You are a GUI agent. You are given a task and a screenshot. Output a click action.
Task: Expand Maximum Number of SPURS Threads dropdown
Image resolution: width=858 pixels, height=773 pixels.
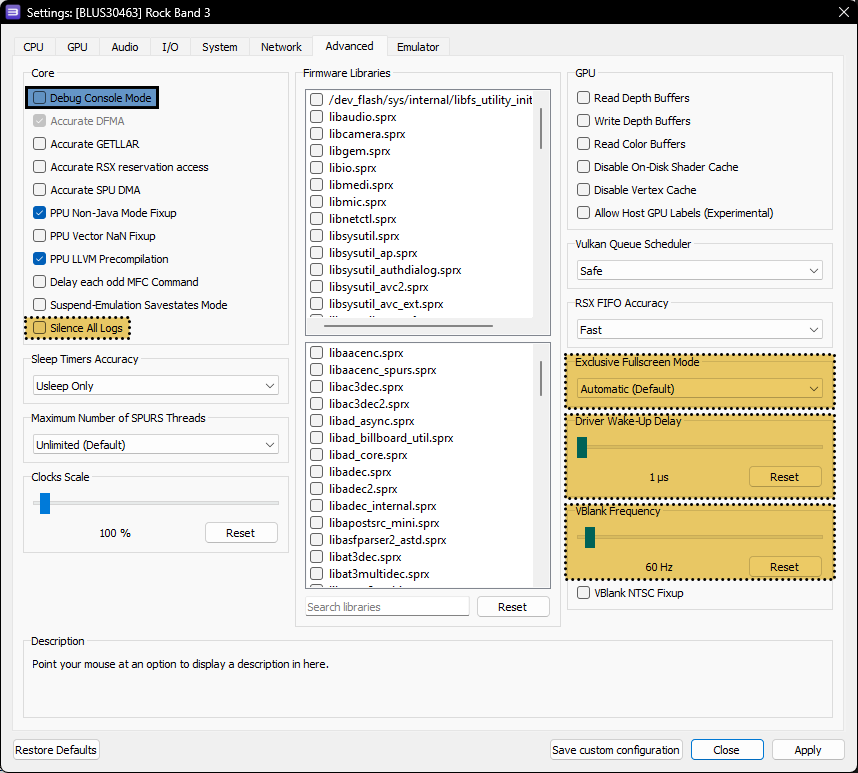155,445
